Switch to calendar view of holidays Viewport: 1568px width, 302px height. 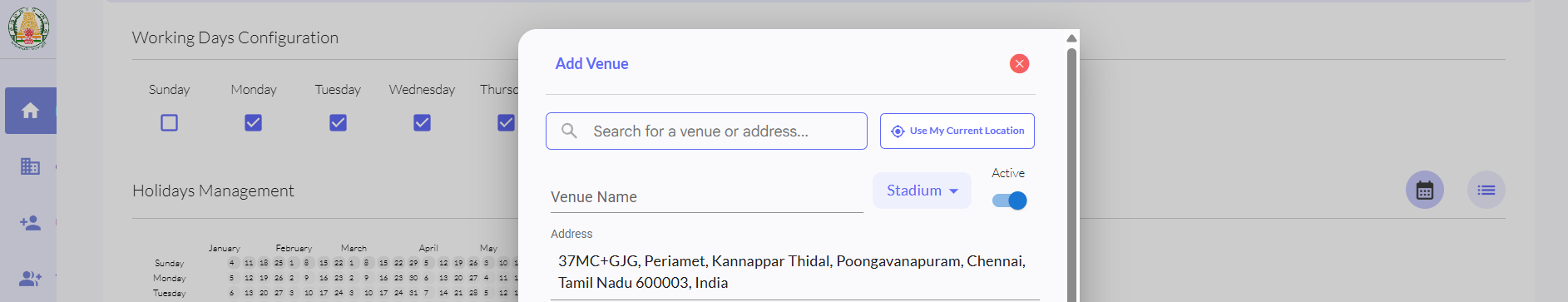pyautogui.click(x=1425, y=191)
